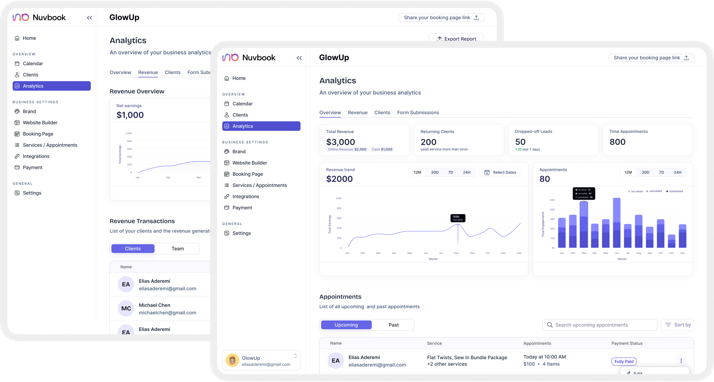Set Appointments chart range to 30D
714x382 pixels.
645,173
